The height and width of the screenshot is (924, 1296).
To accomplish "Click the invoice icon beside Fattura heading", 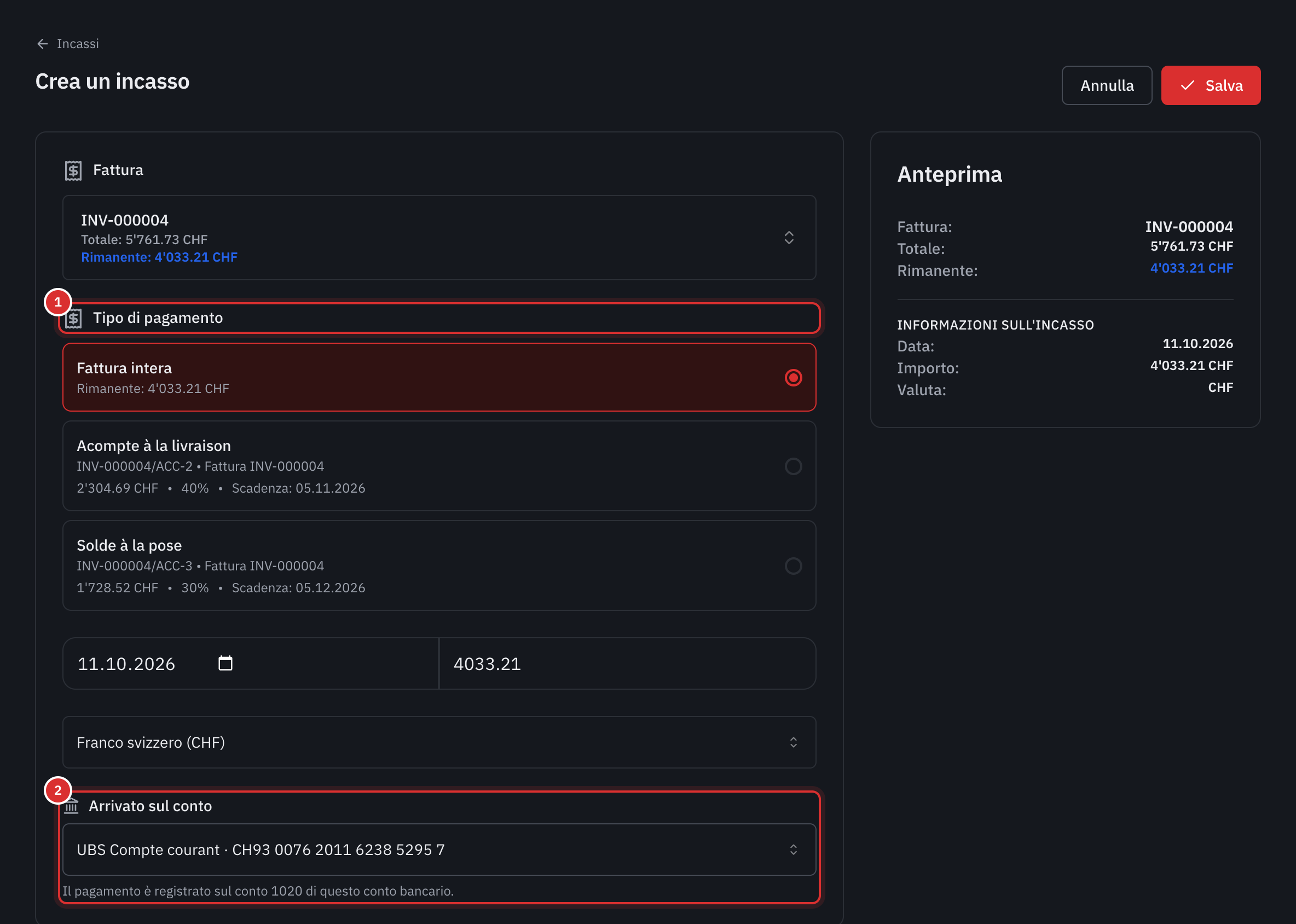I will pyautogui.click(x=73, y=170).
